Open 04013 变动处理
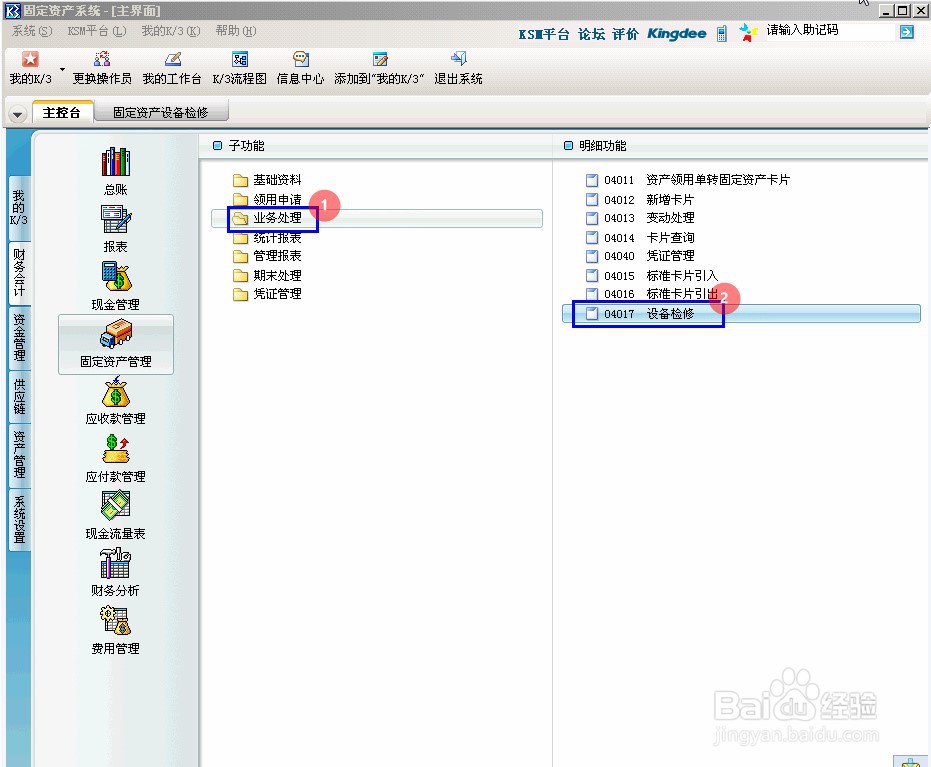Screen dimensions: 931x767 (x=639, y=218)
